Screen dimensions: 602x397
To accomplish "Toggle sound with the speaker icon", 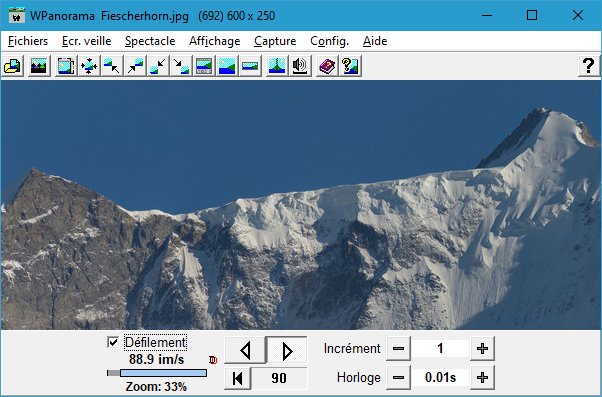I will 300,66.
